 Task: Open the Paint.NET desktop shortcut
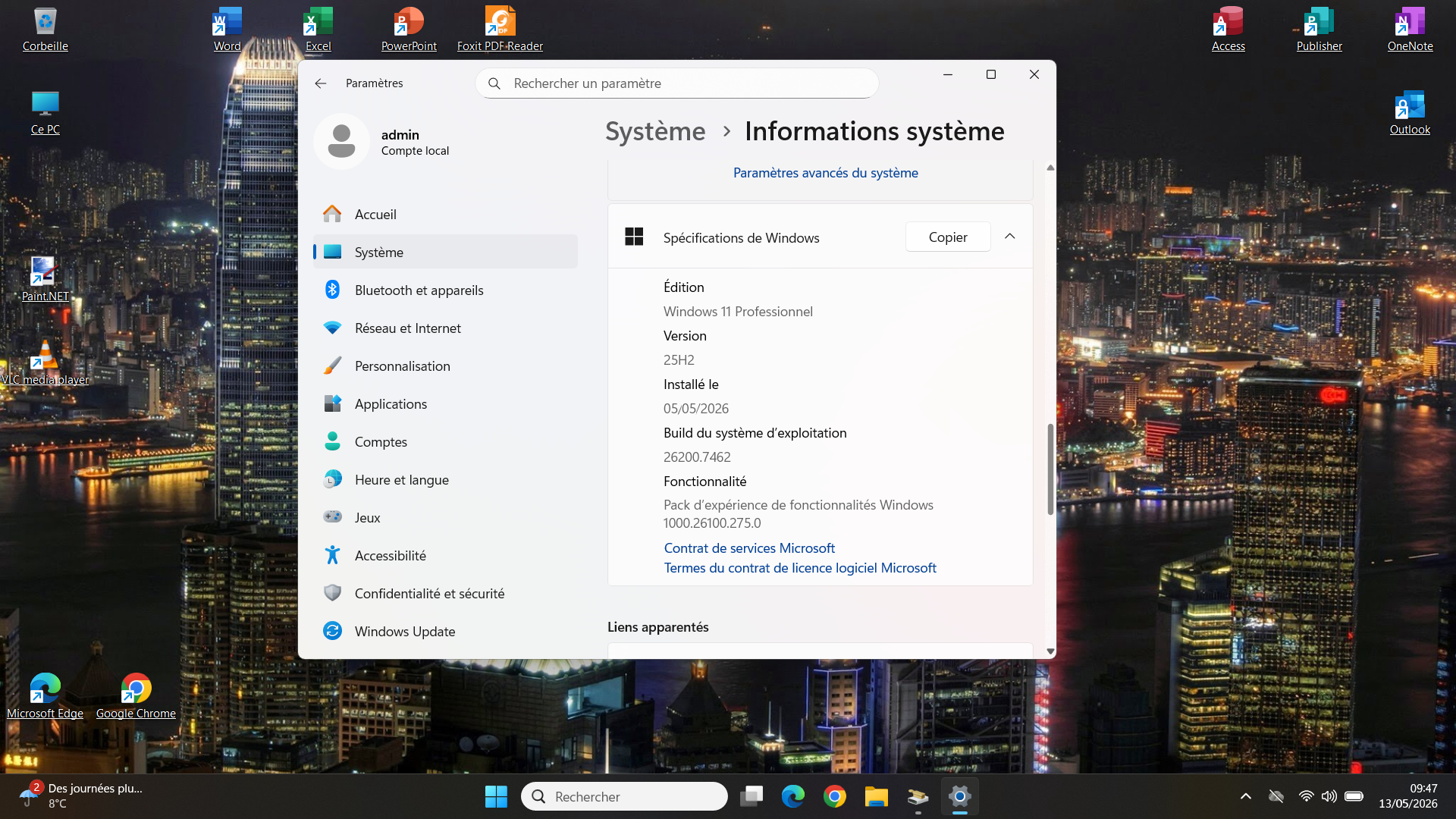tap(45, 280)
